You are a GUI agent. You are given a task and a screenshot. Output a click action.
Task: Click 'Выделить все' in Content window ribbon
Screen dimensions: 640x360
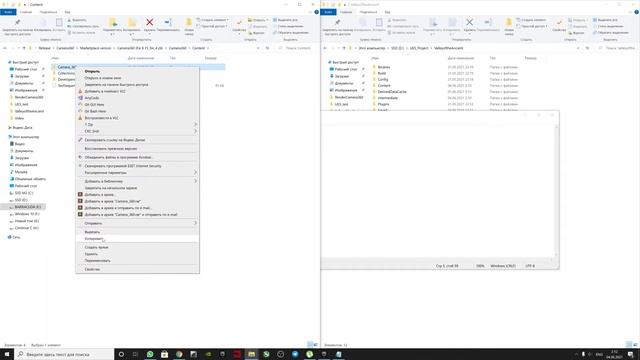tap(285, 20)
